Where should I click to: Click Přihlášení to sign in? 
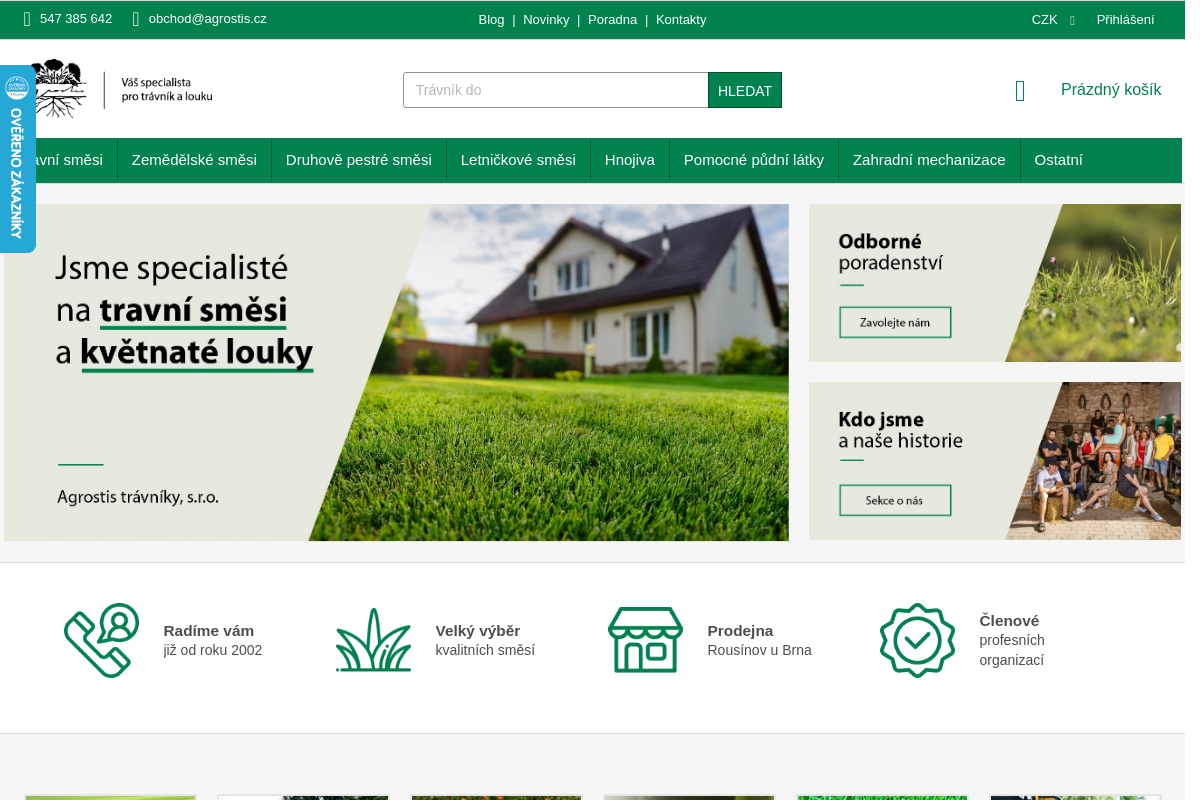tap(1125, 19)
